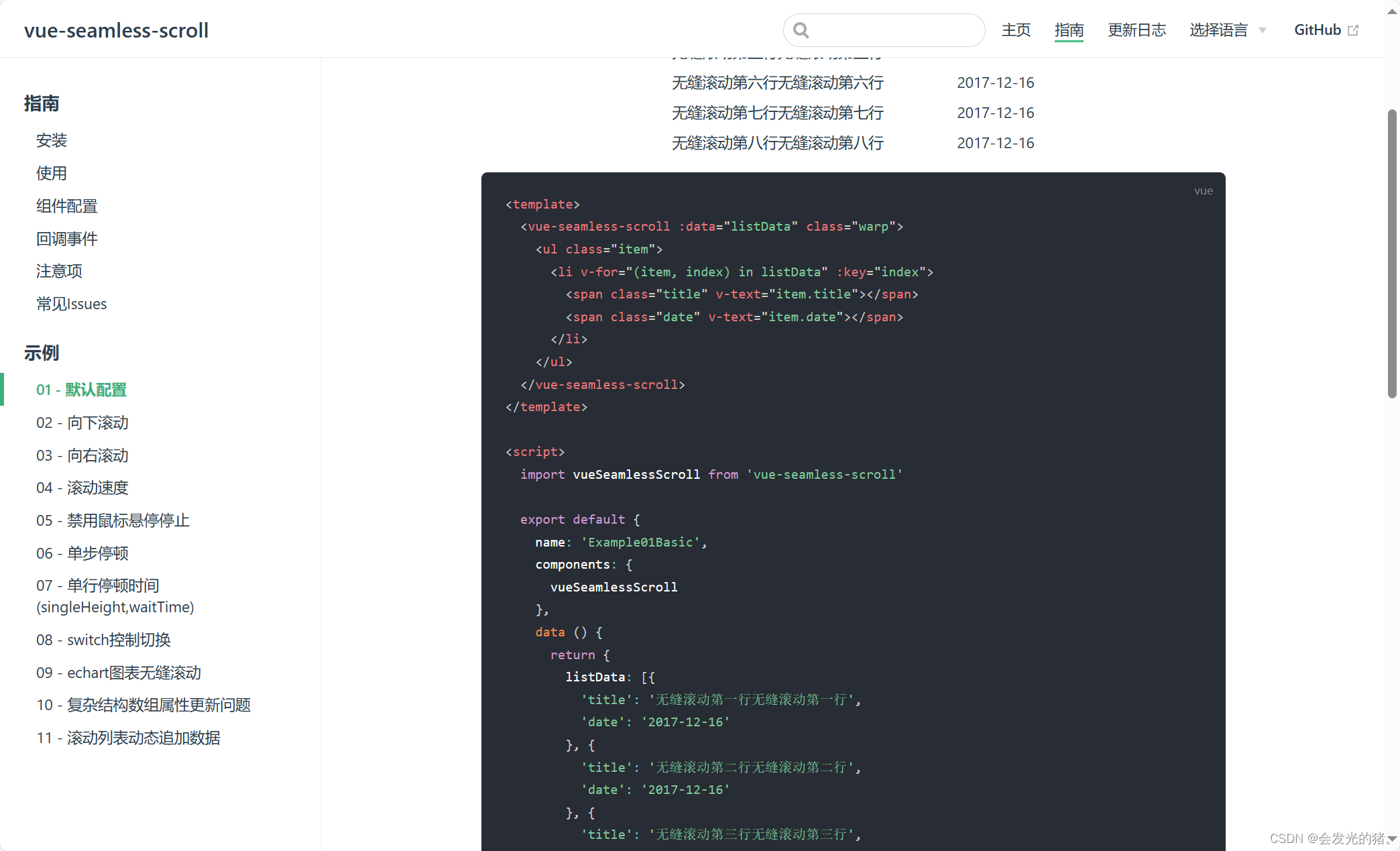Click the search magnifier icon
The width and height of the screenshot is (1400, 851).
[x=801, y=30]
